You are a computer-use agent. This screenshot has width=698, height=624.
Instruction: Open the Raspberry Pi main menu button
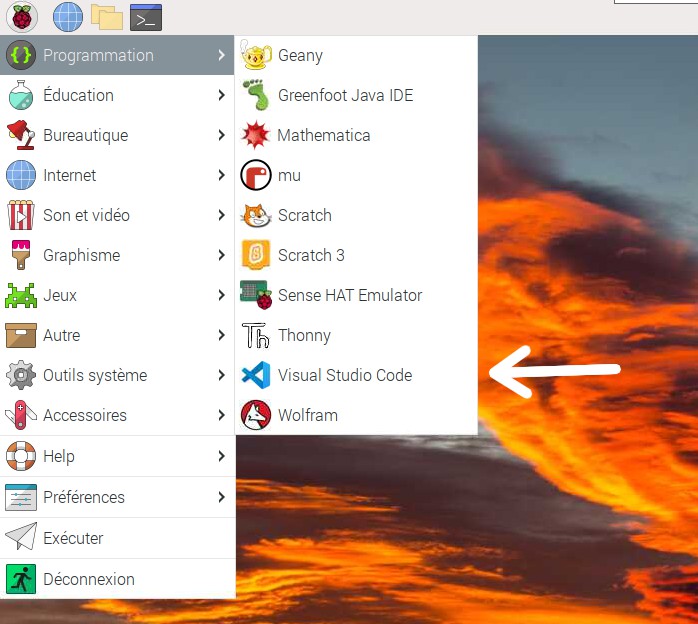(x=22, y=17)
